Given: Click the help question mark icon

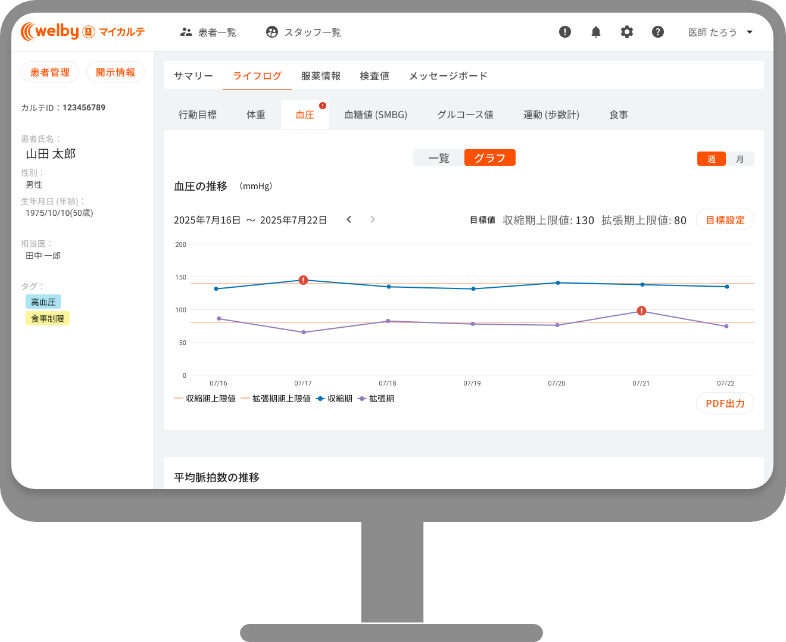Looking at the screenshot, I should [x=658, y=32].
